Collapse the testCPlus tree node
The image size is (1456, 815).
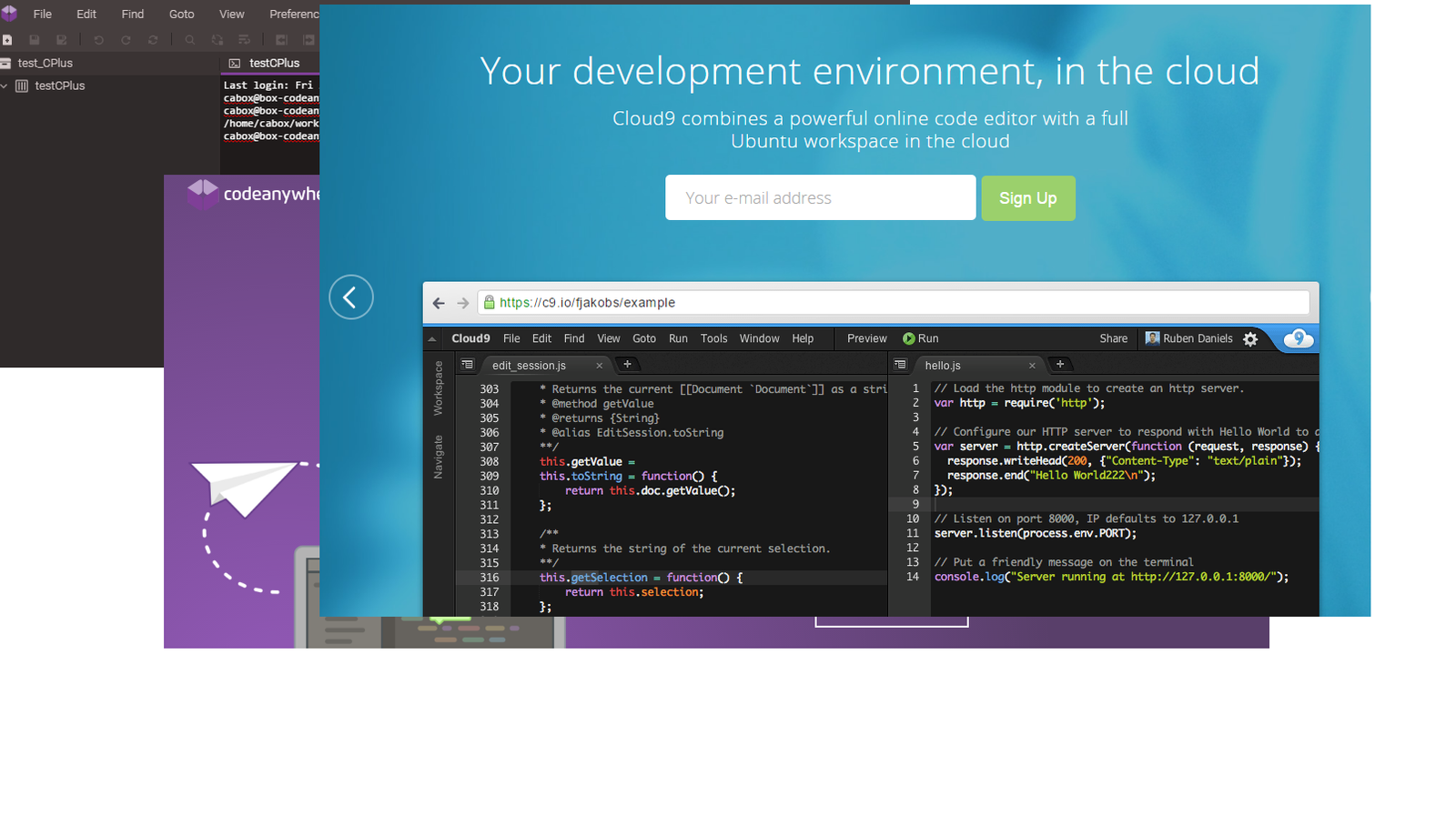[x=5, y=86]
